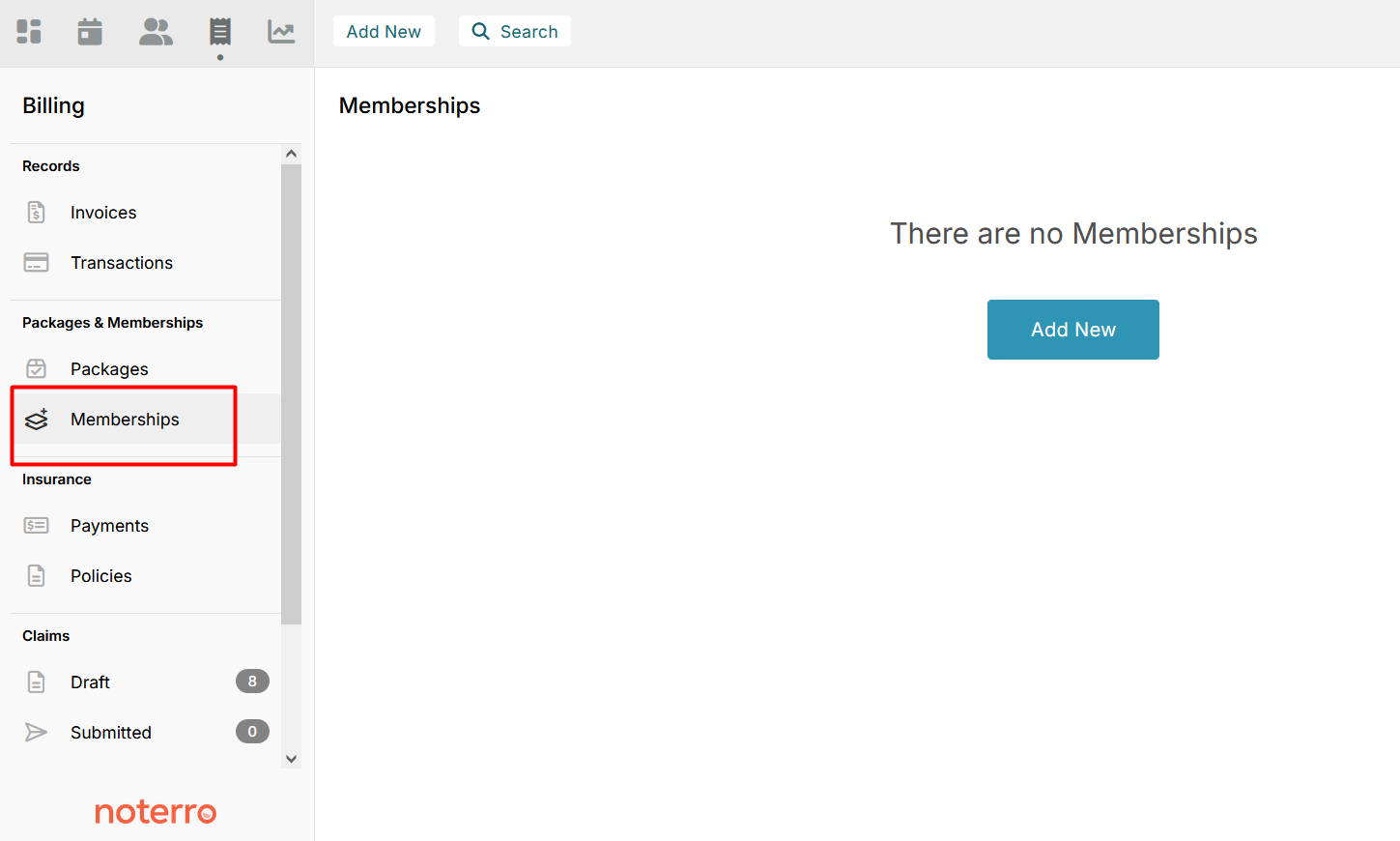Open Insights via the chart icon
The height and width of the screenshot is (841, 1400).
(280, 31)
